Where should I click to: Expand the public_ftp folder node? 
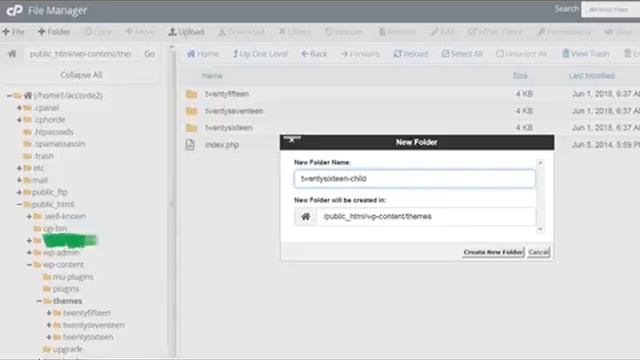coord(19,192)
